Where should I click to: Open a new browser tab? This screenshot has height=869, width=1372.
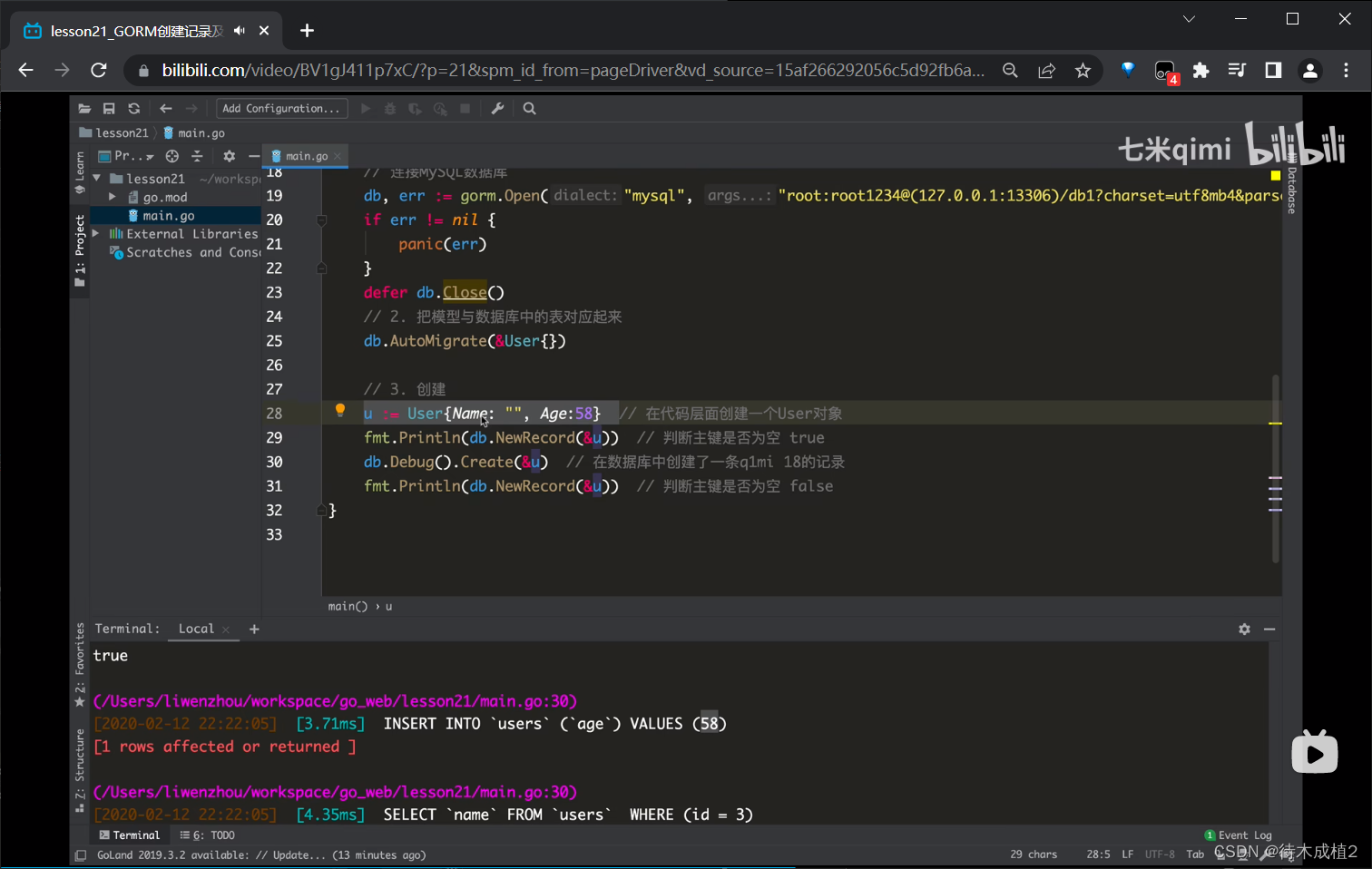point(307,31)
